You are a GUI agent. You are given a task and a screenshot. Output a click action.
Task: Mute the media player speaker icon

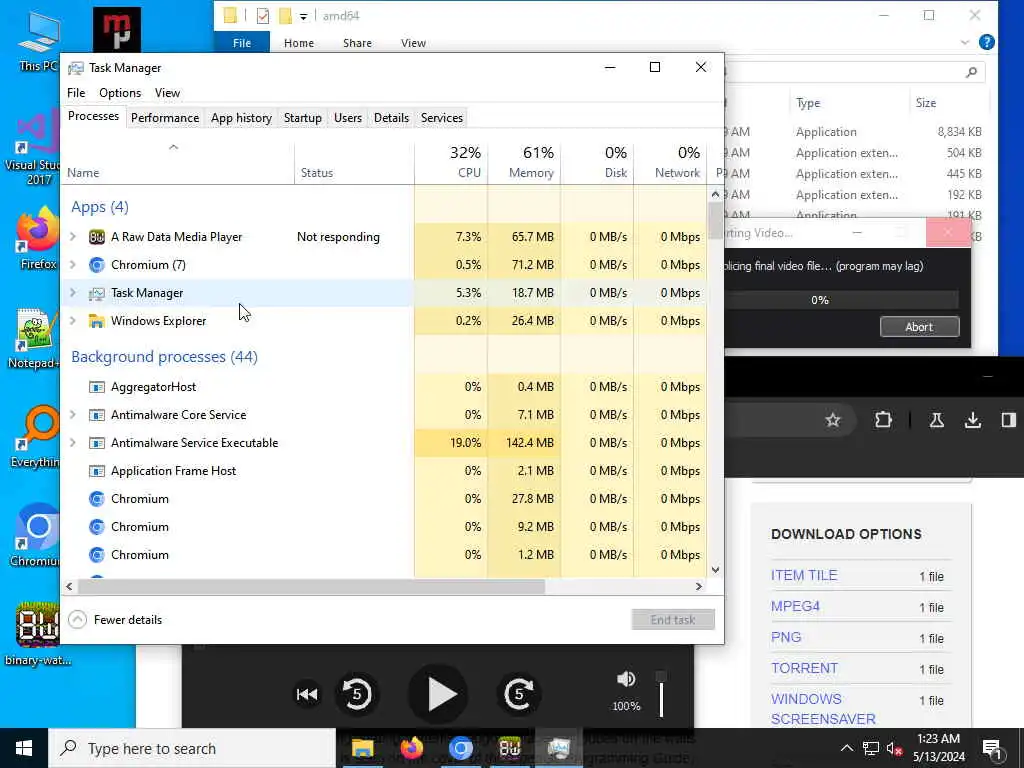click(626, 680)
